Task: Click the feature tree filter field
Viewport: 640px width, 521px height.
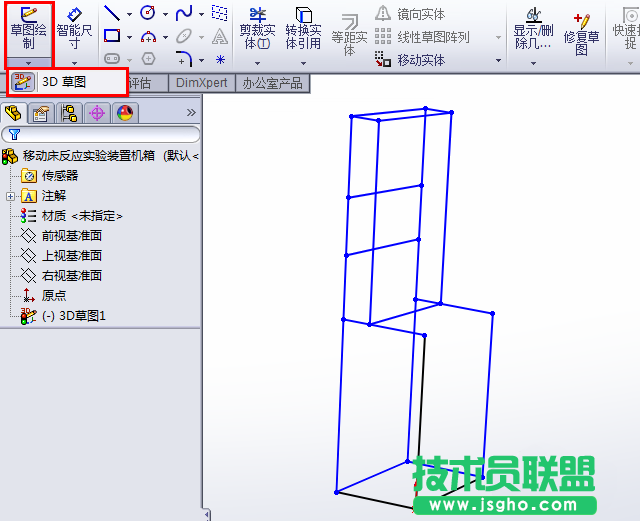Action: [x=101, y=134]
